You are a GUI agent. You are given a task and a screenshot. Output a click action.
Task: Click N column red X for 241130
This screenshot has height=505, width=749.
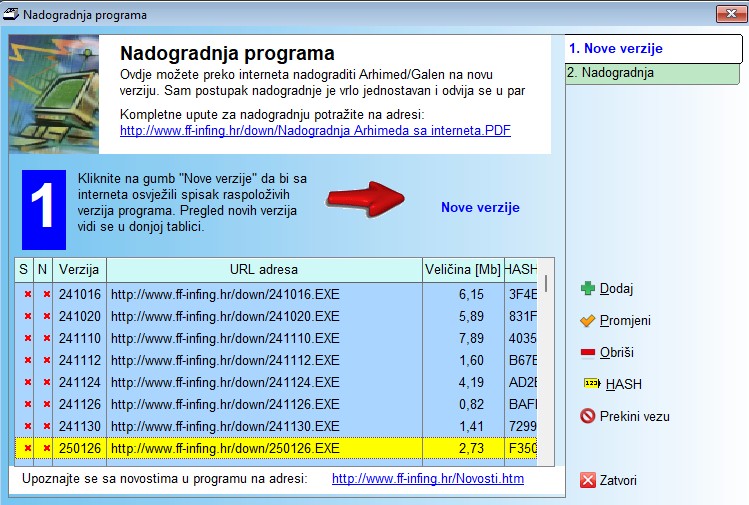click(x=47, y=426)
